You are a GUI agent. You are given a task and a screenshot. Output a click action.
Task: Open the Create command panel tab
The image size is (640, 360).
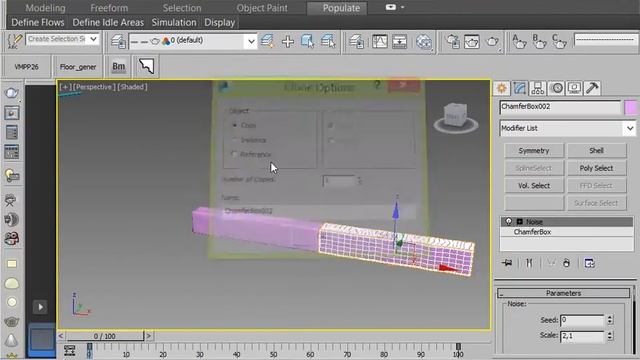(x=502, y=88)
